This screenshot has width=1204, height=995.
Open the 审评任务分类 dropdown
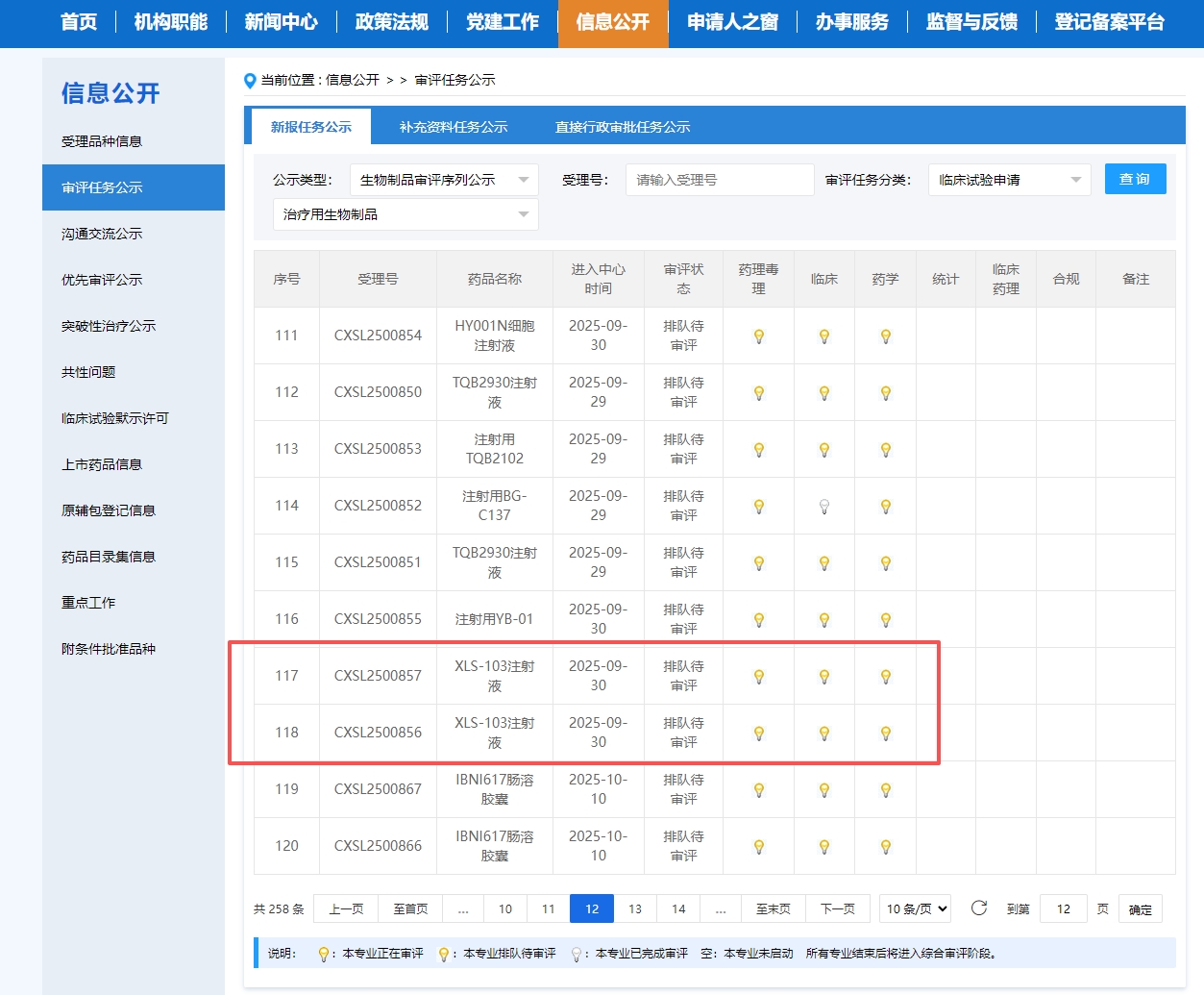tap(1008, 180)
